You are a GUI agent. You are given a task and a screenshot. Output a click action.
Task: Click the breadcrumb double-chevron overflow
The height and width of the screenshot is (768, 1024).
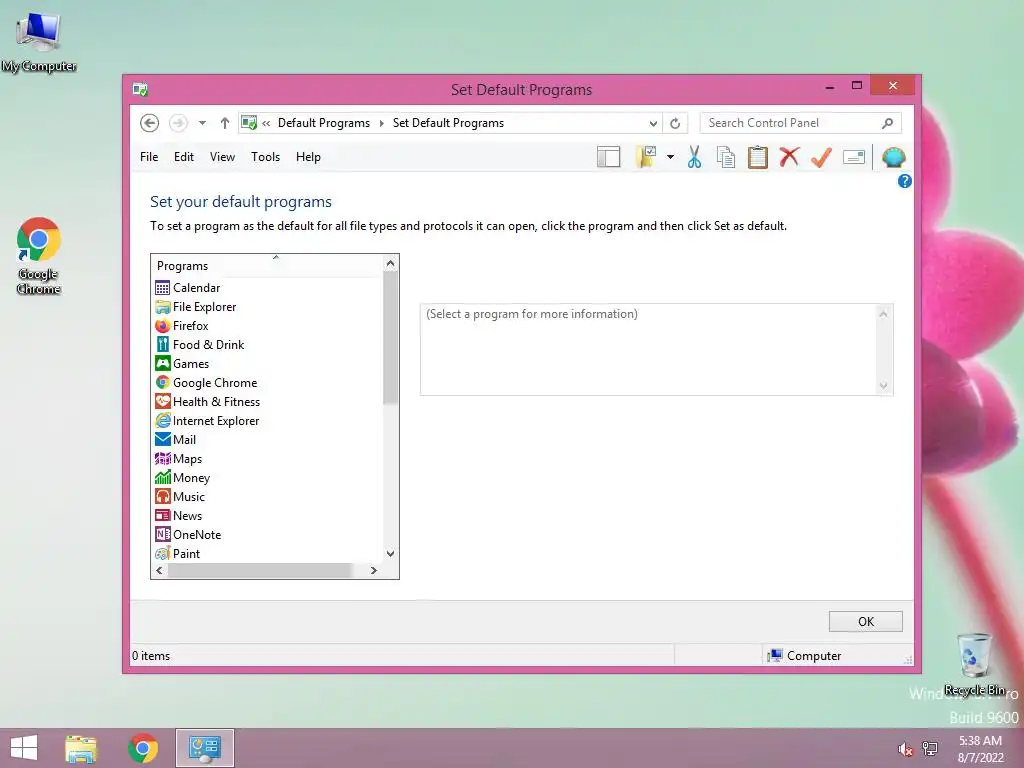click(266, 123)
